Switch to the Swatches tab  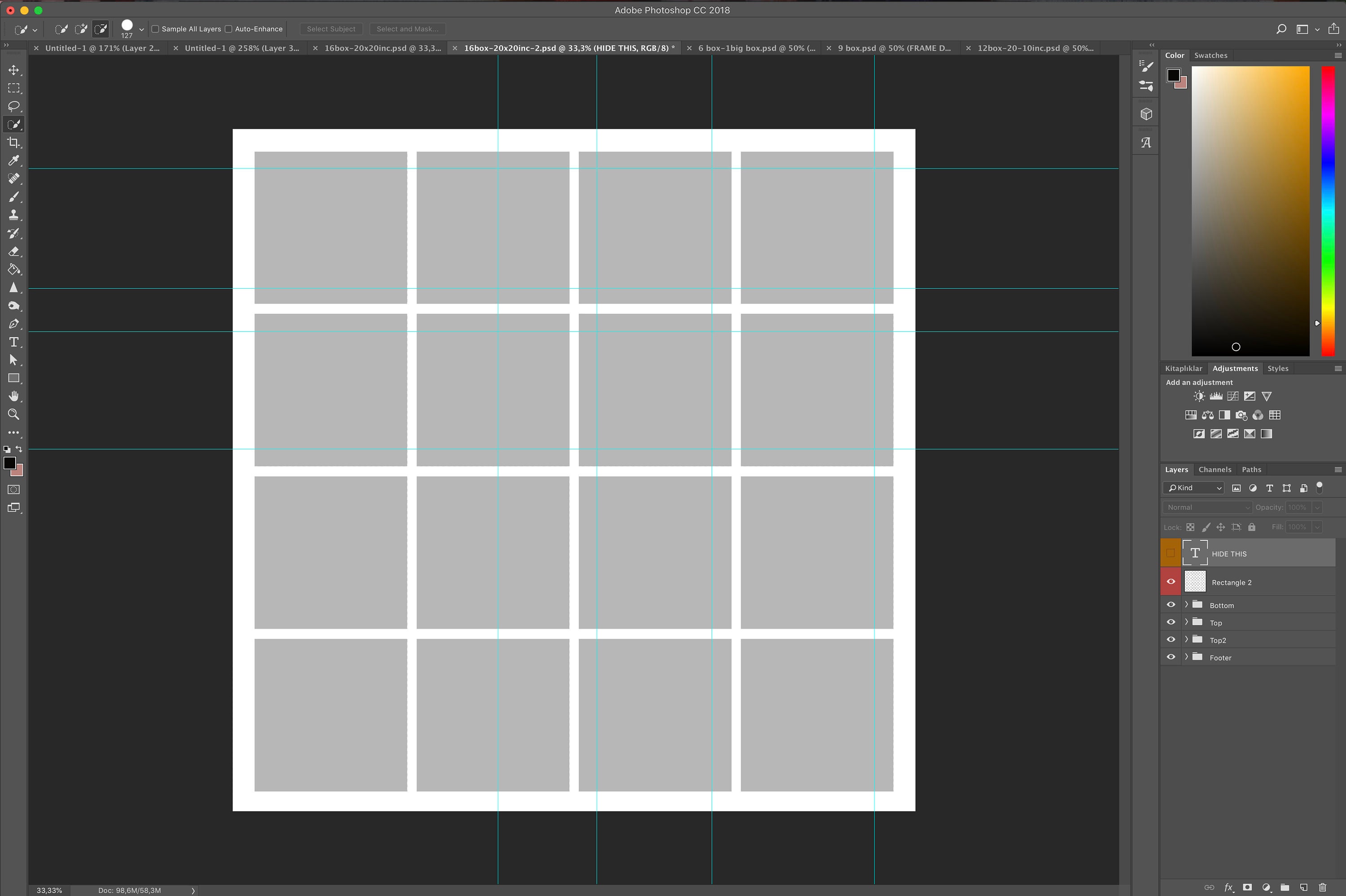coord(1211,55)
